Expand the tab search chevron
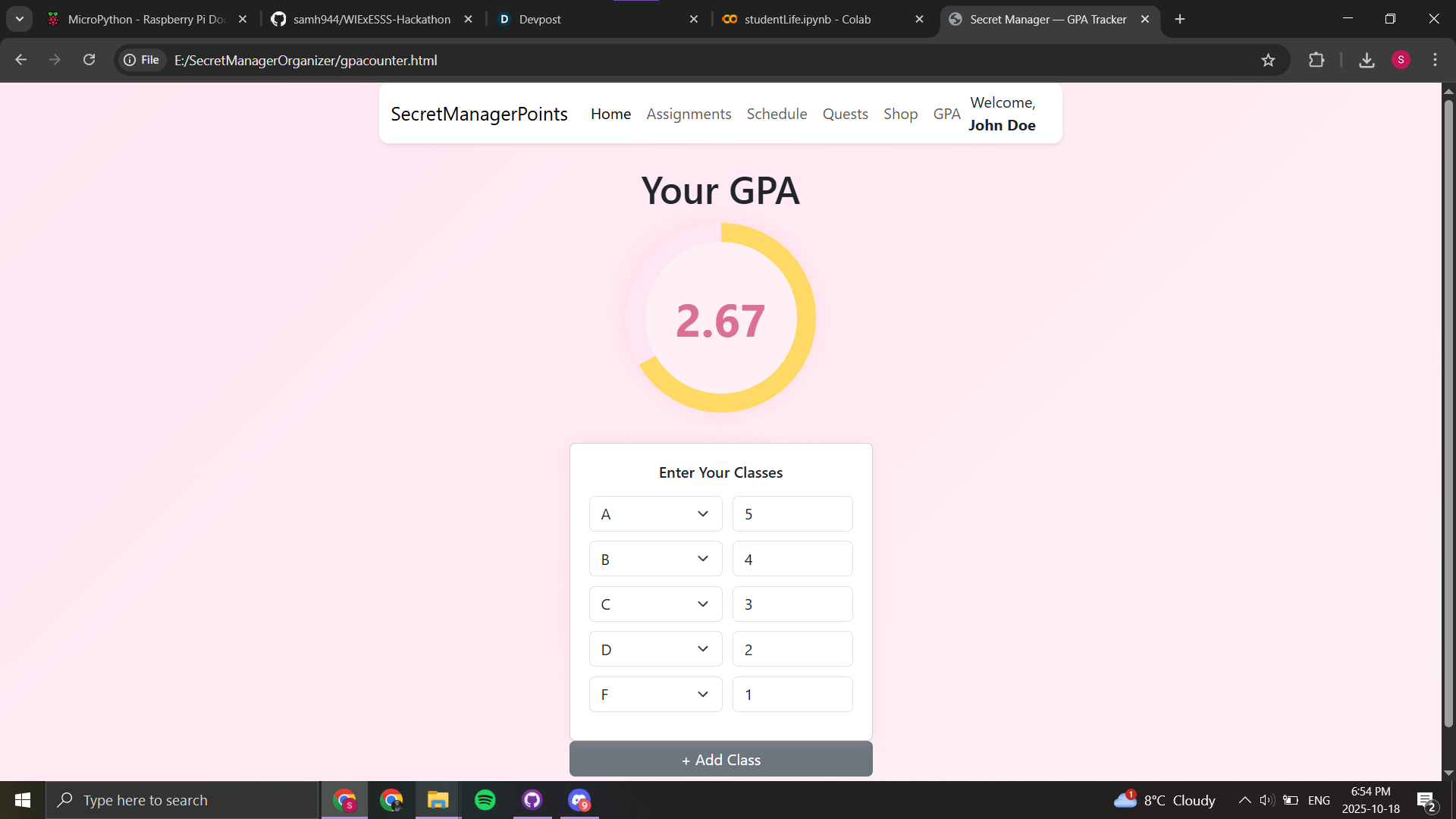The width and height of the screenshot is (1456, 819). point(20,19)
